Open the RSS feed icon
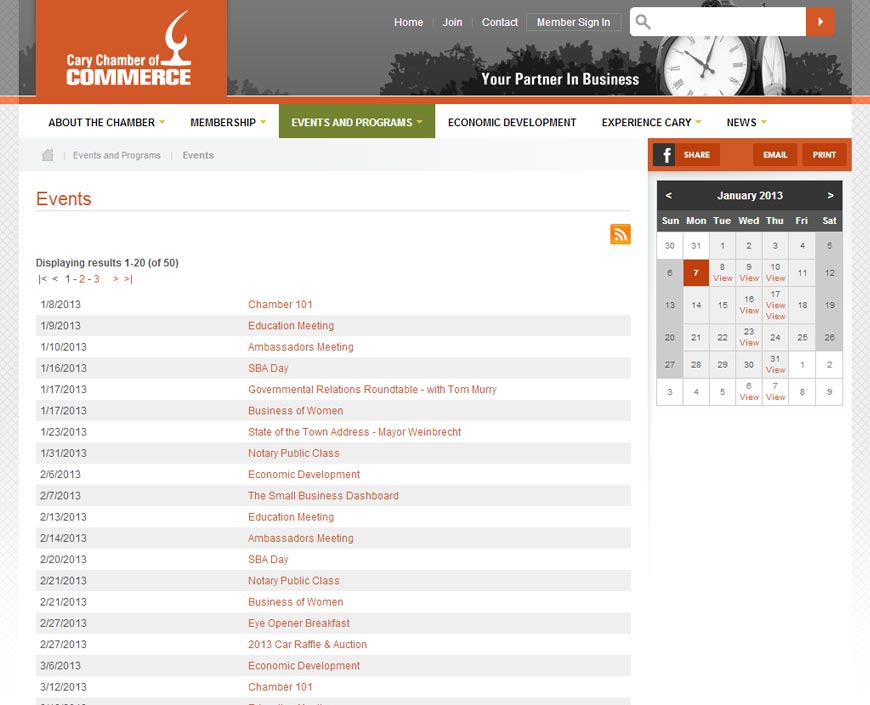Viewport: 870px width, 705px height. tap(620, 234)
